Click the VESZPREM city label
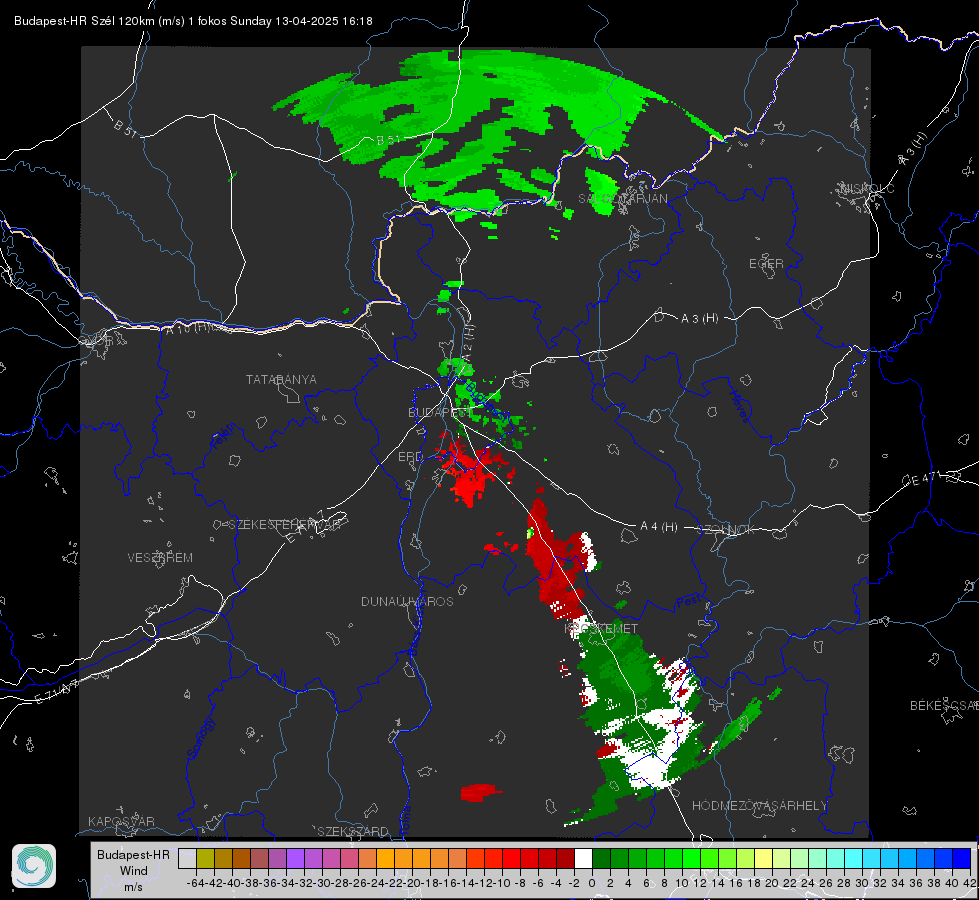This screenshot has height=900, width=979. click(160, 557)
